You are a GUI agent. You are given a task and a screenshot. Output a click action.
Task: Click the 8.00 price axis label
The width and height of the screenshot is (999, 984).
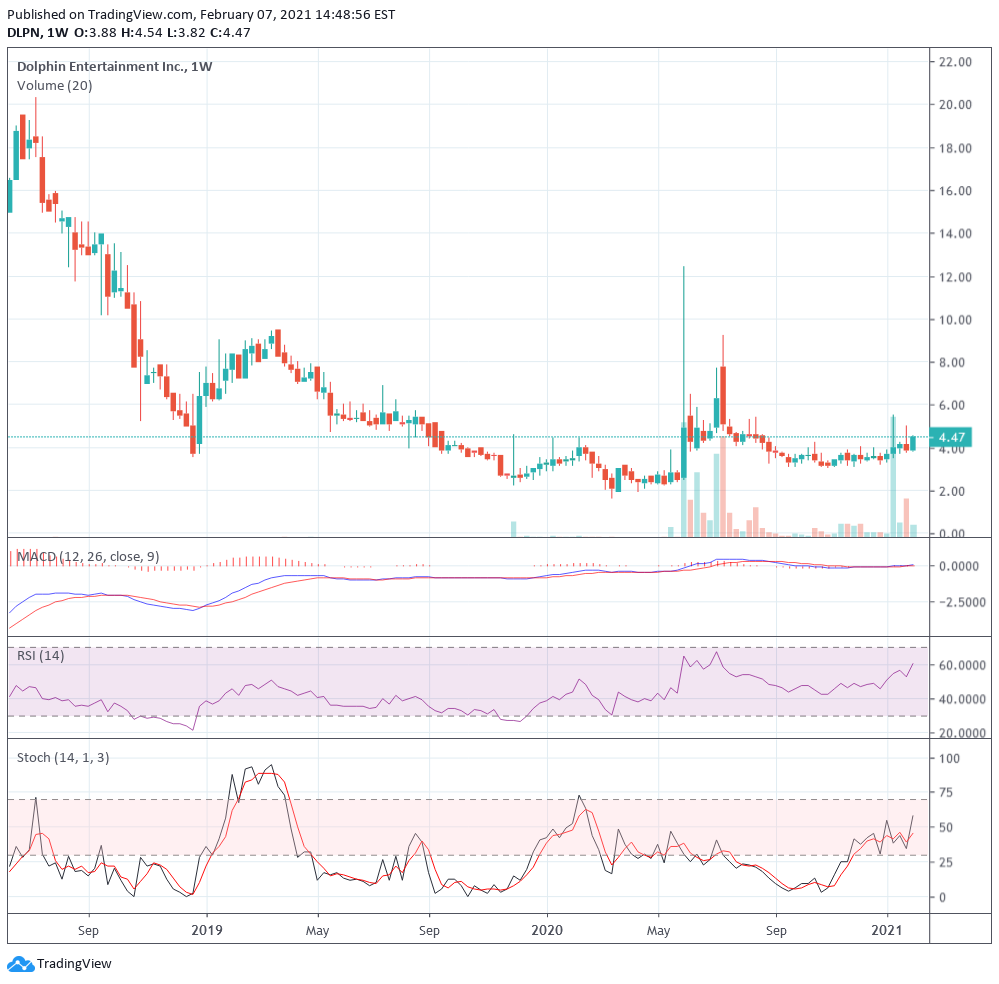click(x=952, y=362)
